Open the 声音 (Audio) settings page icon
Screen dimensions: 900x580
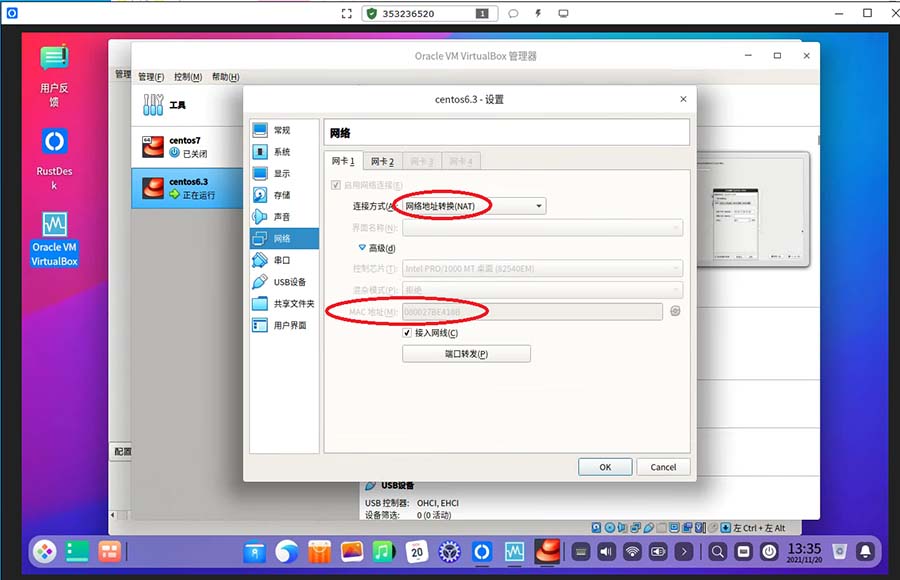point(260,216)
